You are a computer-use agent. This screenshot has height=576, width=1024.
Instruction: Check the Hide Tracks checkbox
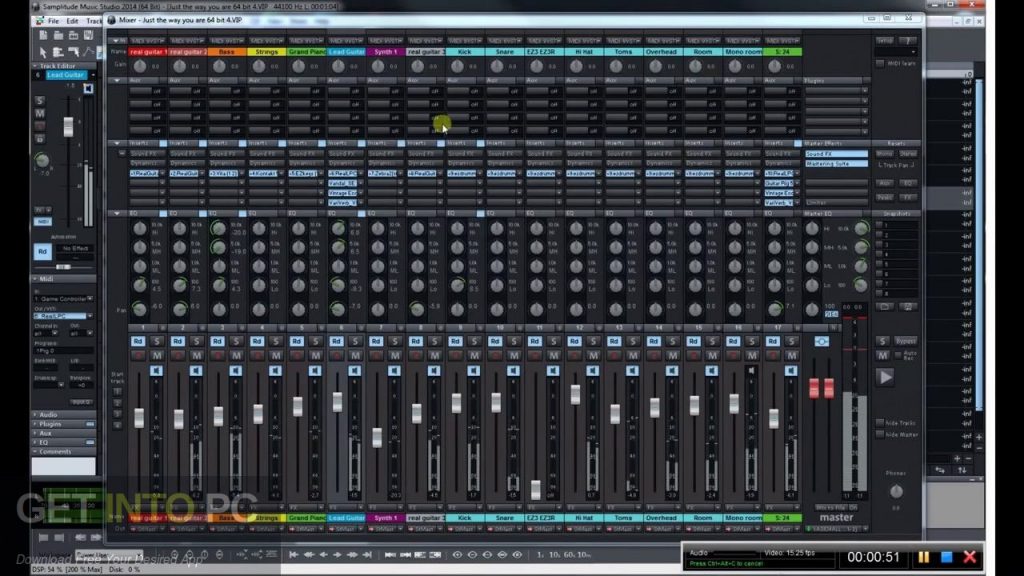(880, 423)
